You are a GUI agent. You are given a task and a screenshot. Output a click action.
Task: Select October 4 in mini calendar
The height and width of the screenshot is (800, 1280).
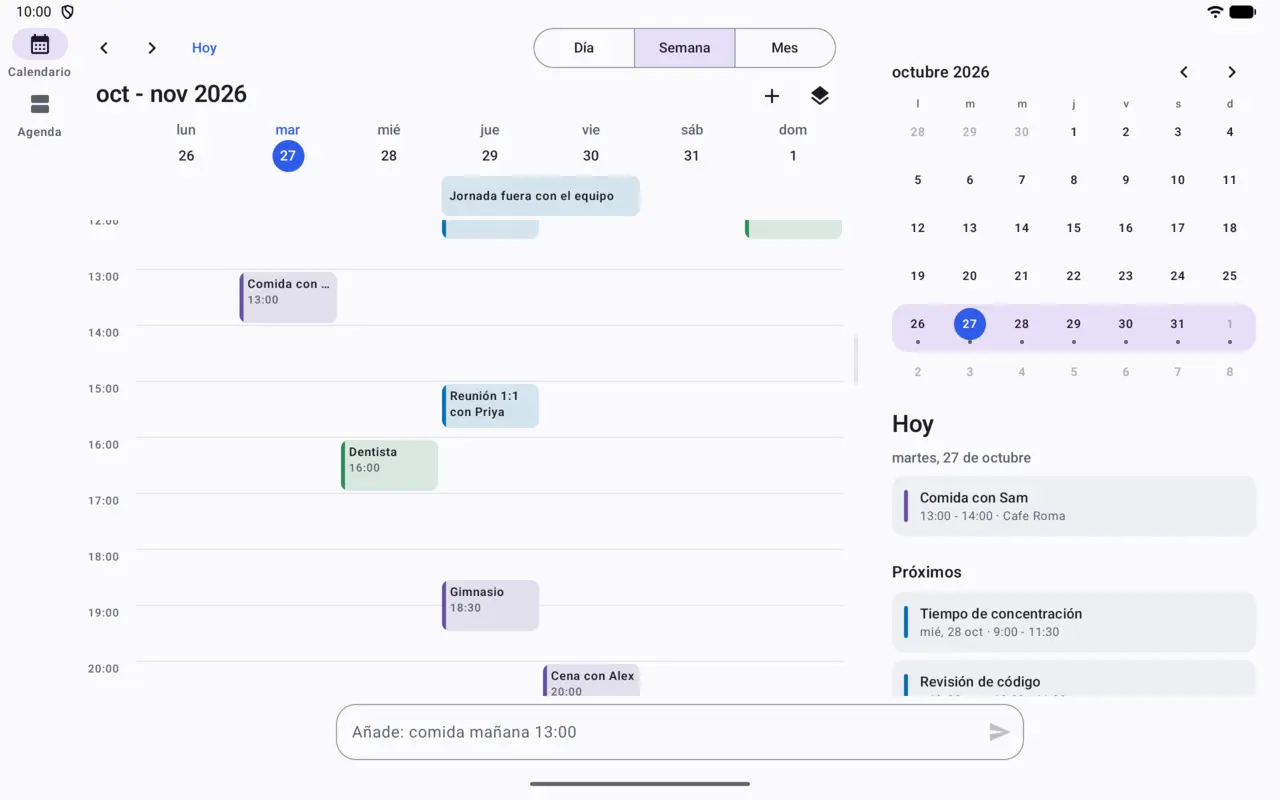click(1230, 132)
